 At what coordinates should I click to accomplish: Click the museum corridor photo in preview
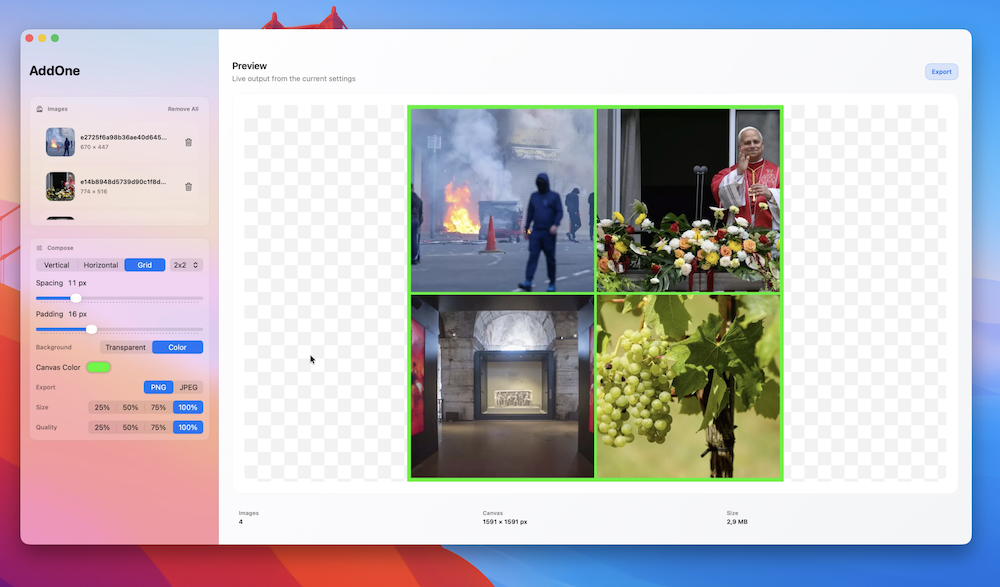click(x=503, y=386)
